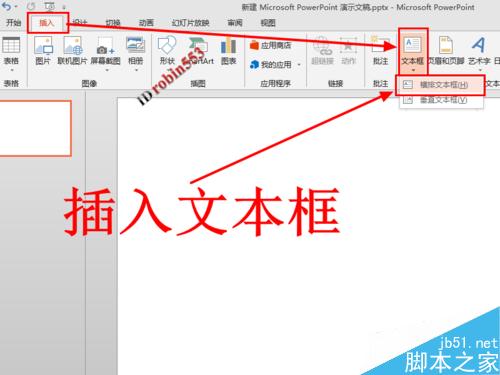Click the 我的应用 (My Apps) button

(x=271, y=64)
